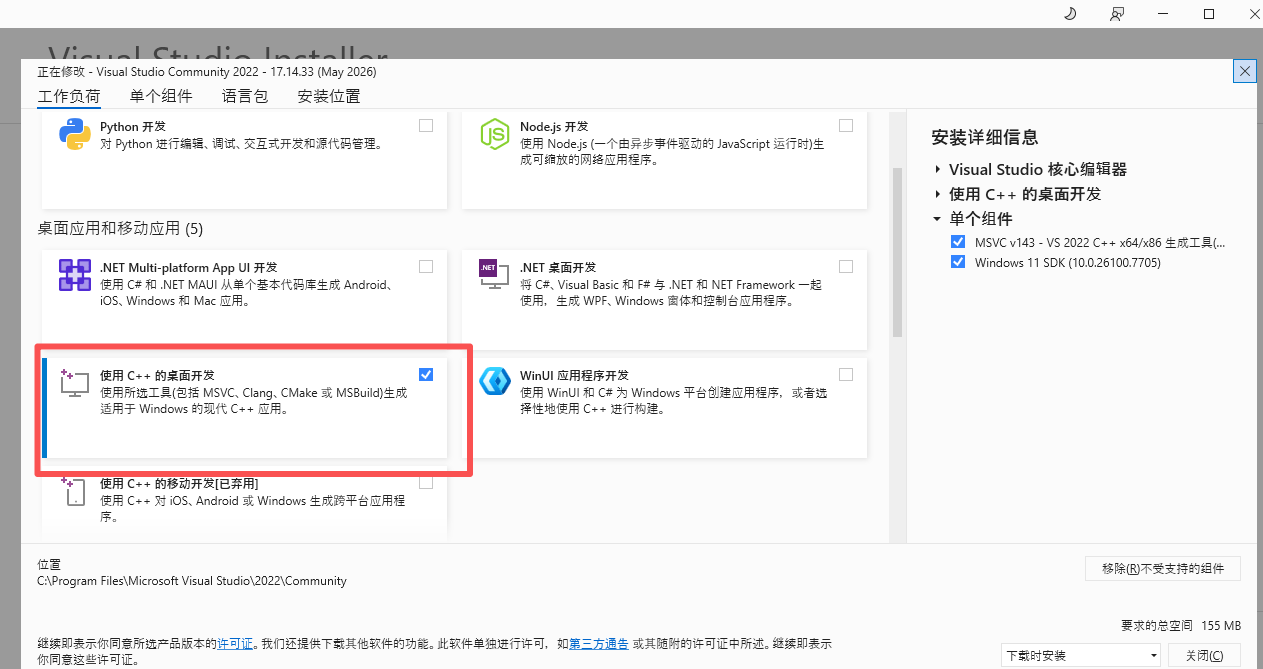Click the workloads list vertical scrollbar

point(897,252)
